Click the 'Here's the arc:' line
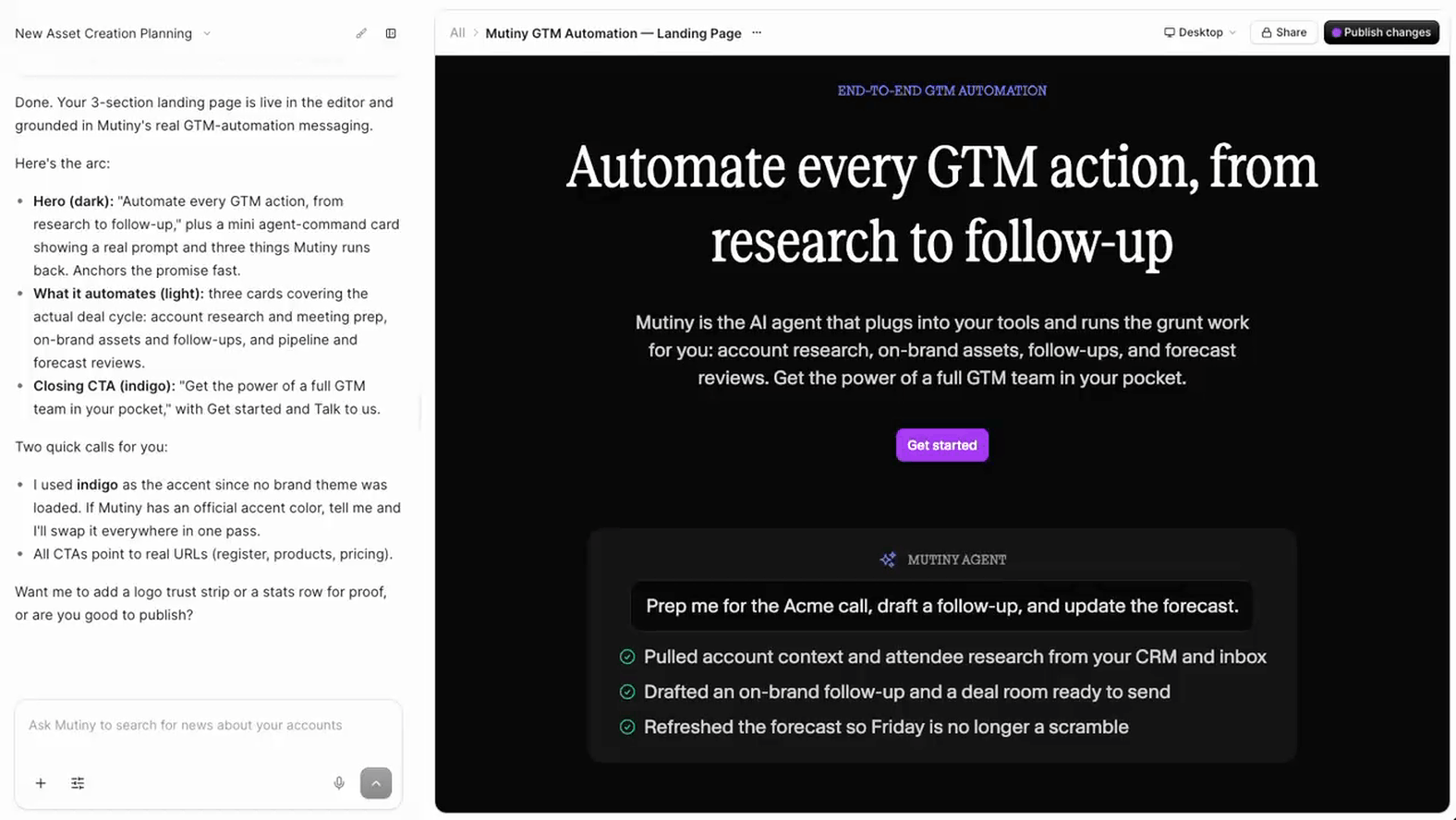Screen dimensions: 1456x820 point(62,163)
